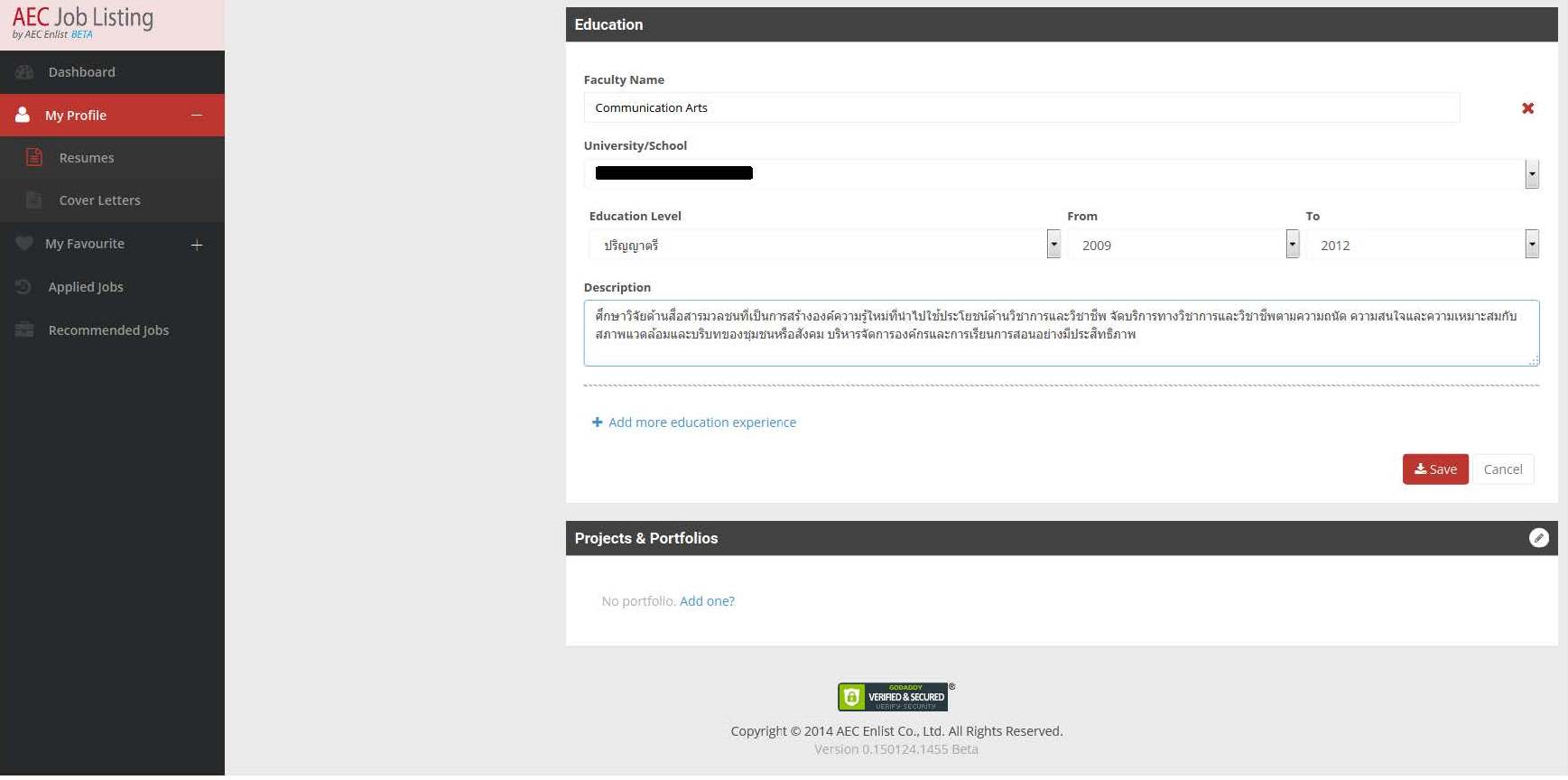Click the Faculty Name input field
The image size is (1568, 780).
pos(1021,108)
